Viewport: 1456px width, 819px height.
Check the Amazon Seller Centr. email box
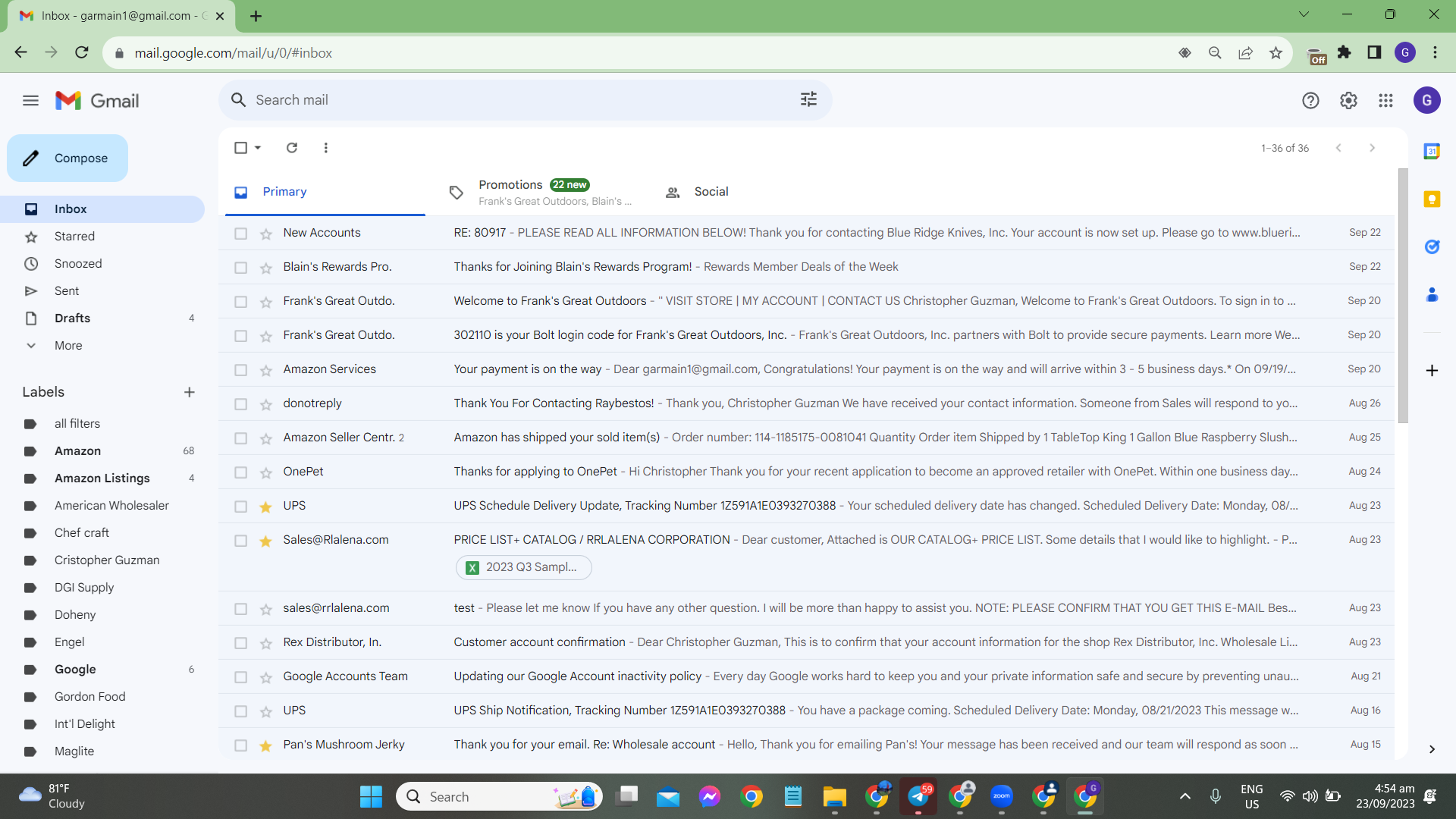tap(240, 438)
